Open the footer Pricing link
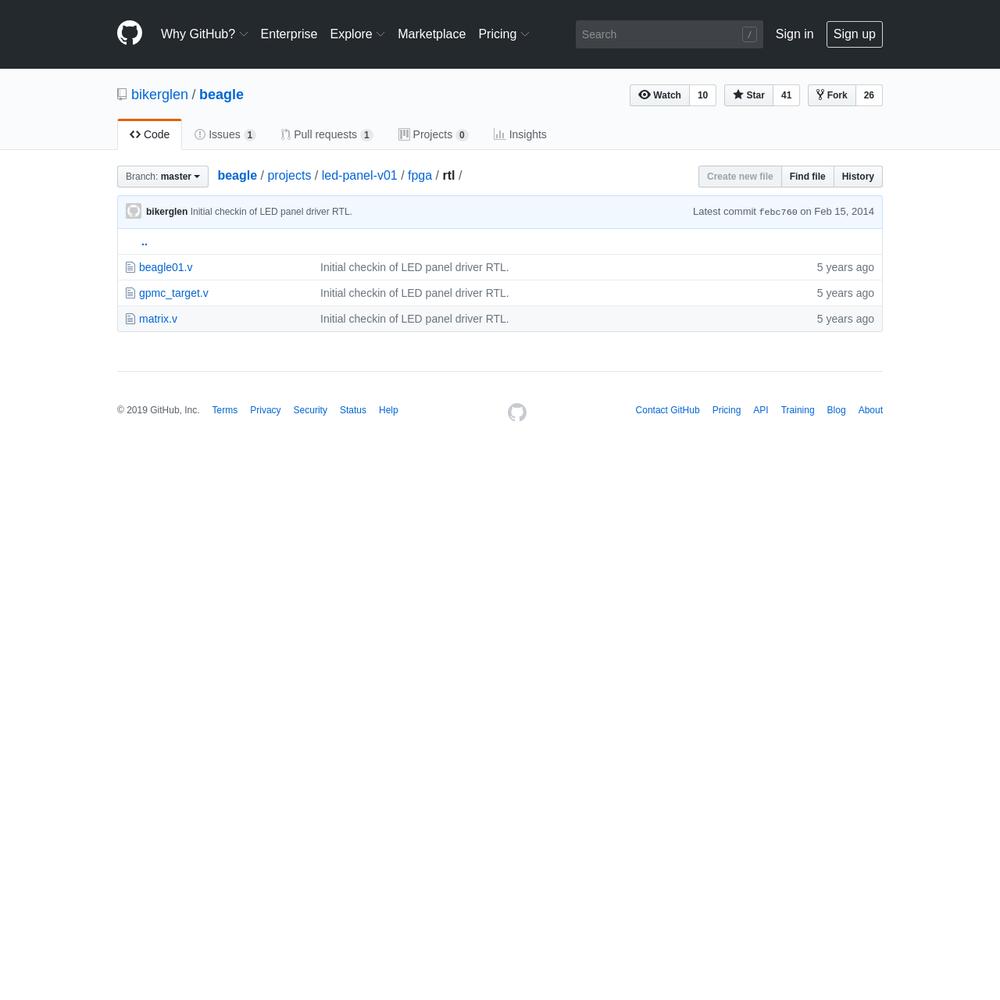1000x1000 pixels. click(726, 410)
